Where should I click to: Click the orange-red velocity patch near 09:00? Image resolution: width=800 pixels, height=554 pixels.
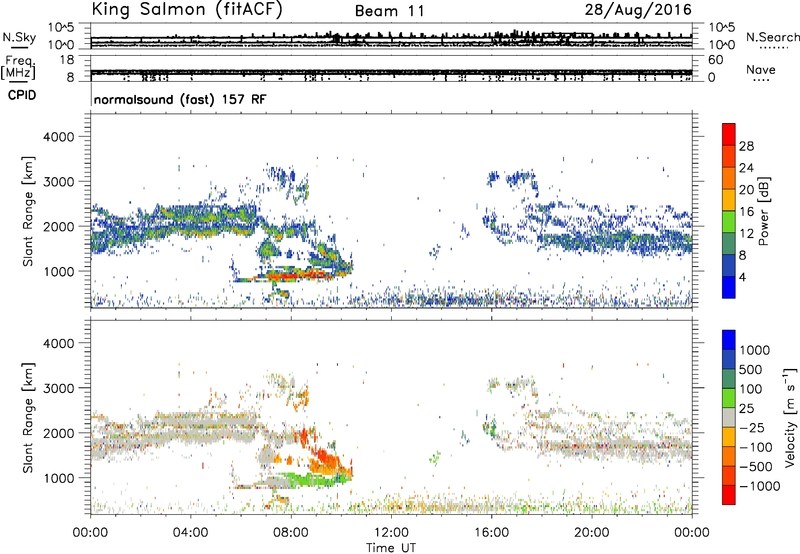(329, 459)
